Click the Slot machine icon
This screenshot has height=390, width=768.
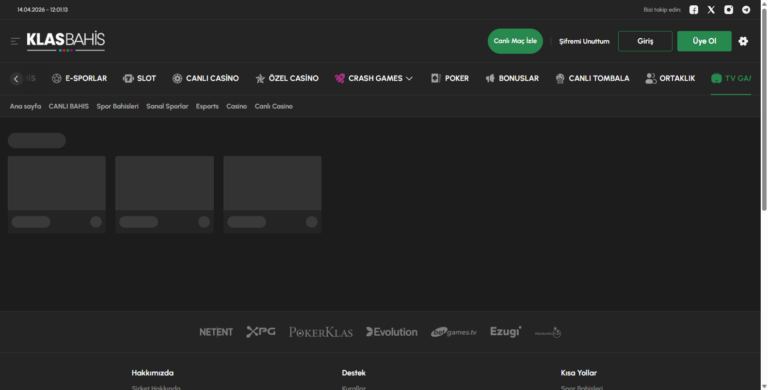128,78
